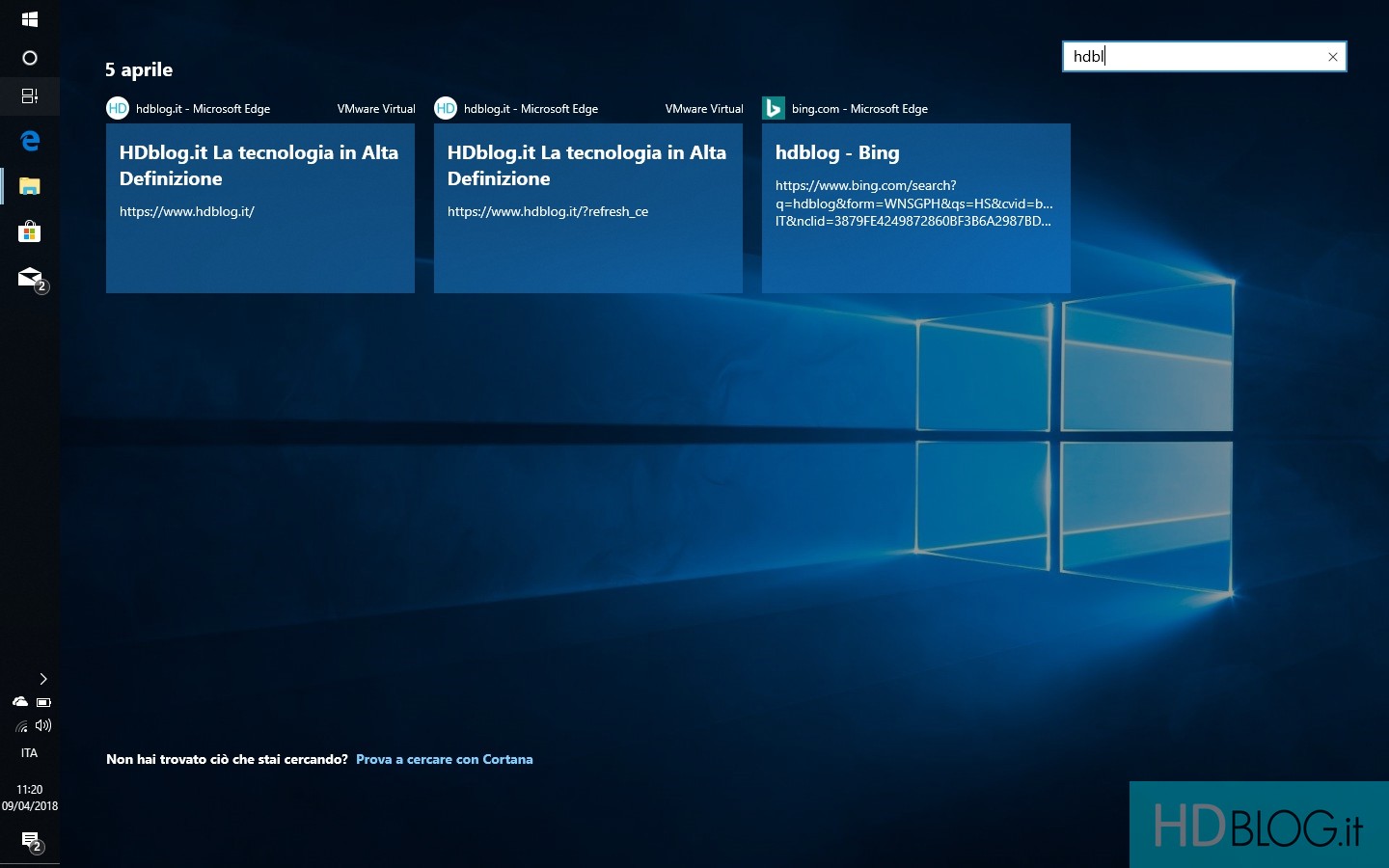Clear the search text with the X

(1332, 57)
